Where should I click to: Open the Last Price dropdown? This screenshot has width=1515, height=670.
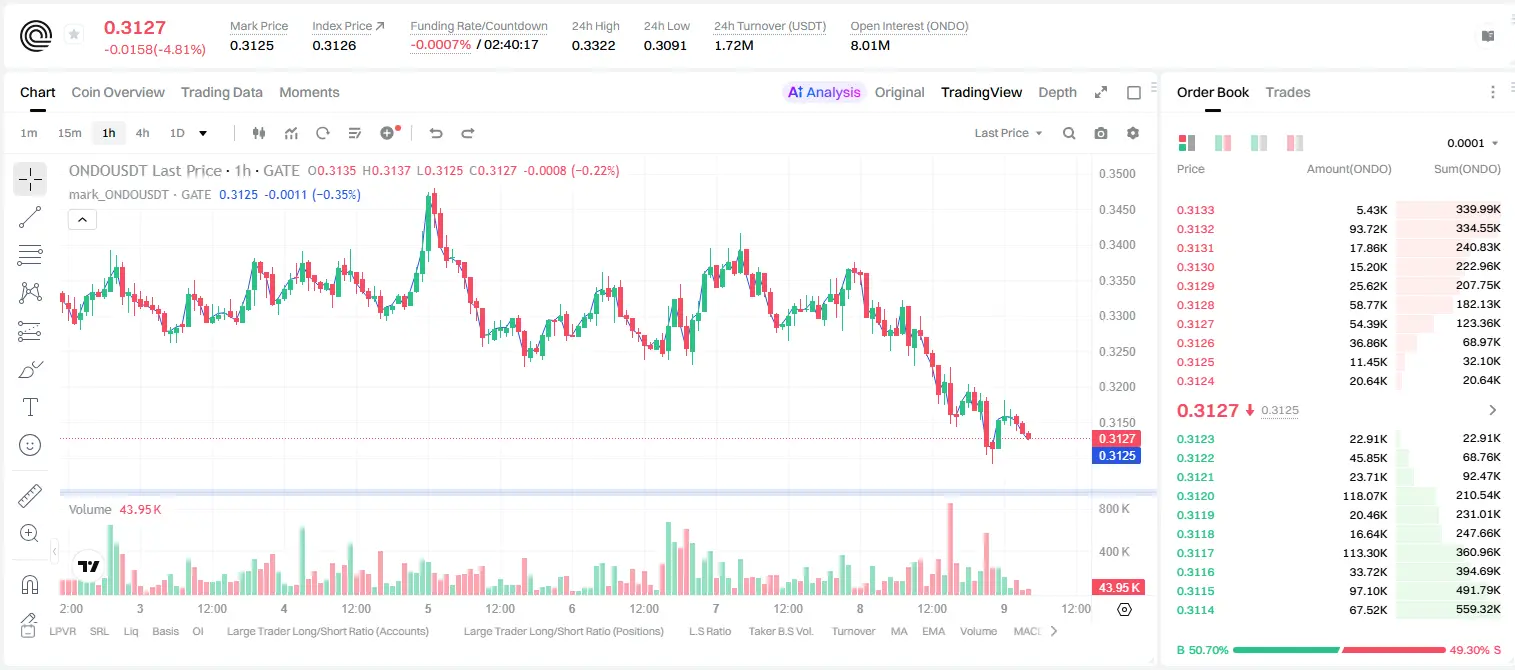pos(1008,133)
